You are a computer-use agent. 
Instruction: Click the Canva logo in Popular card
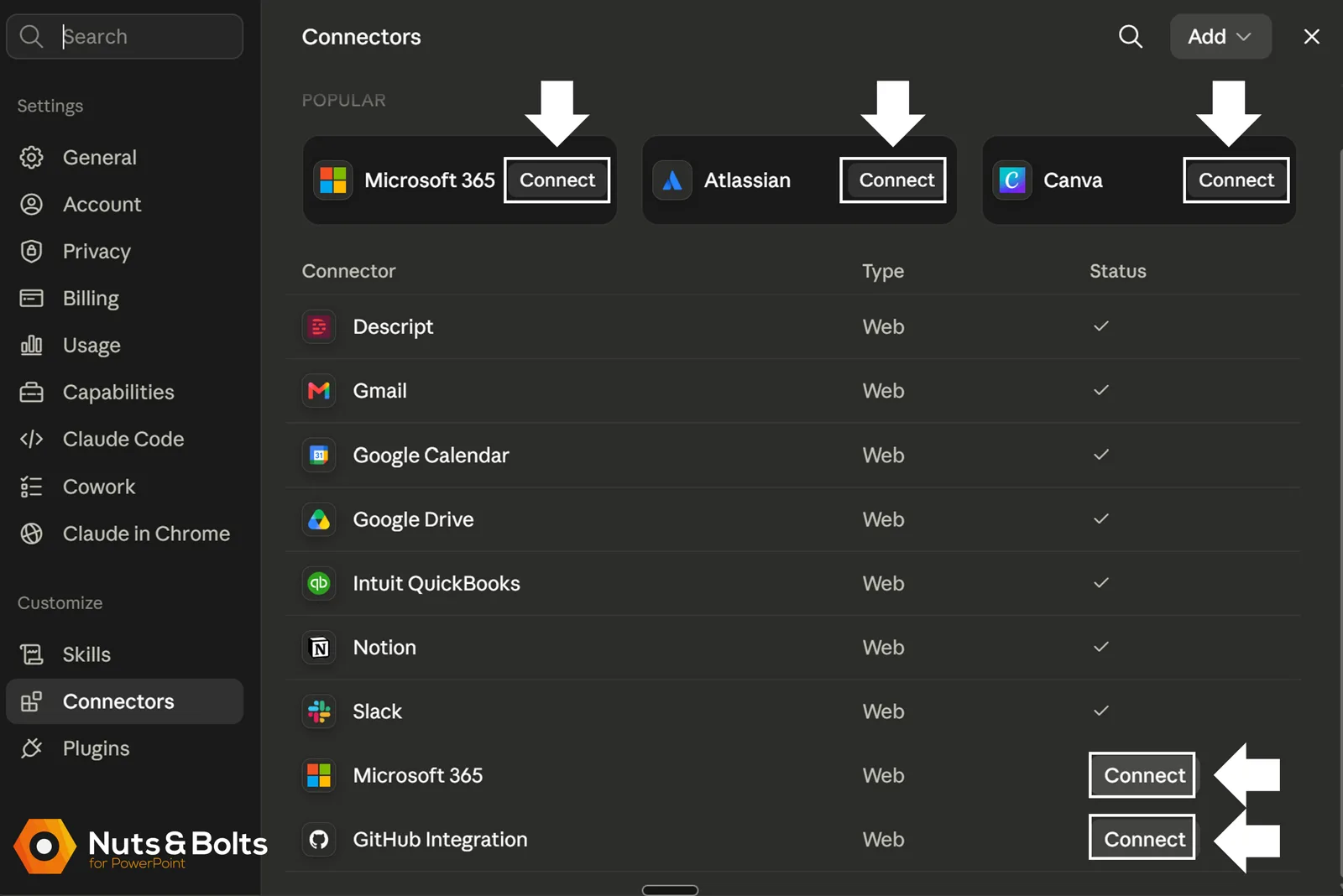(x=1012, y=180)
